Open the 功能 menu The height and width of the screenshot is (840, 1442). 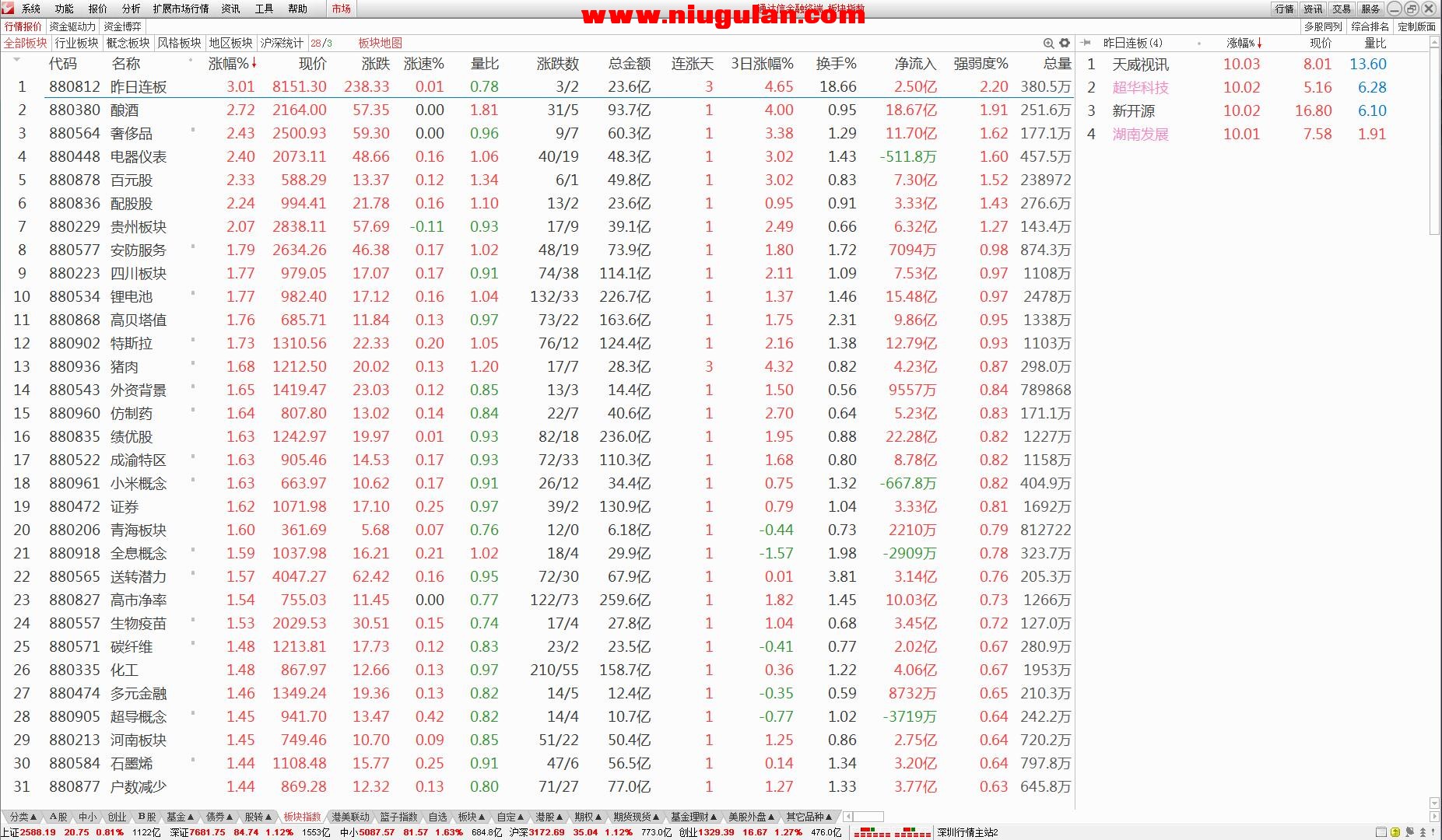pyautogui.click(x=65, y=9)
